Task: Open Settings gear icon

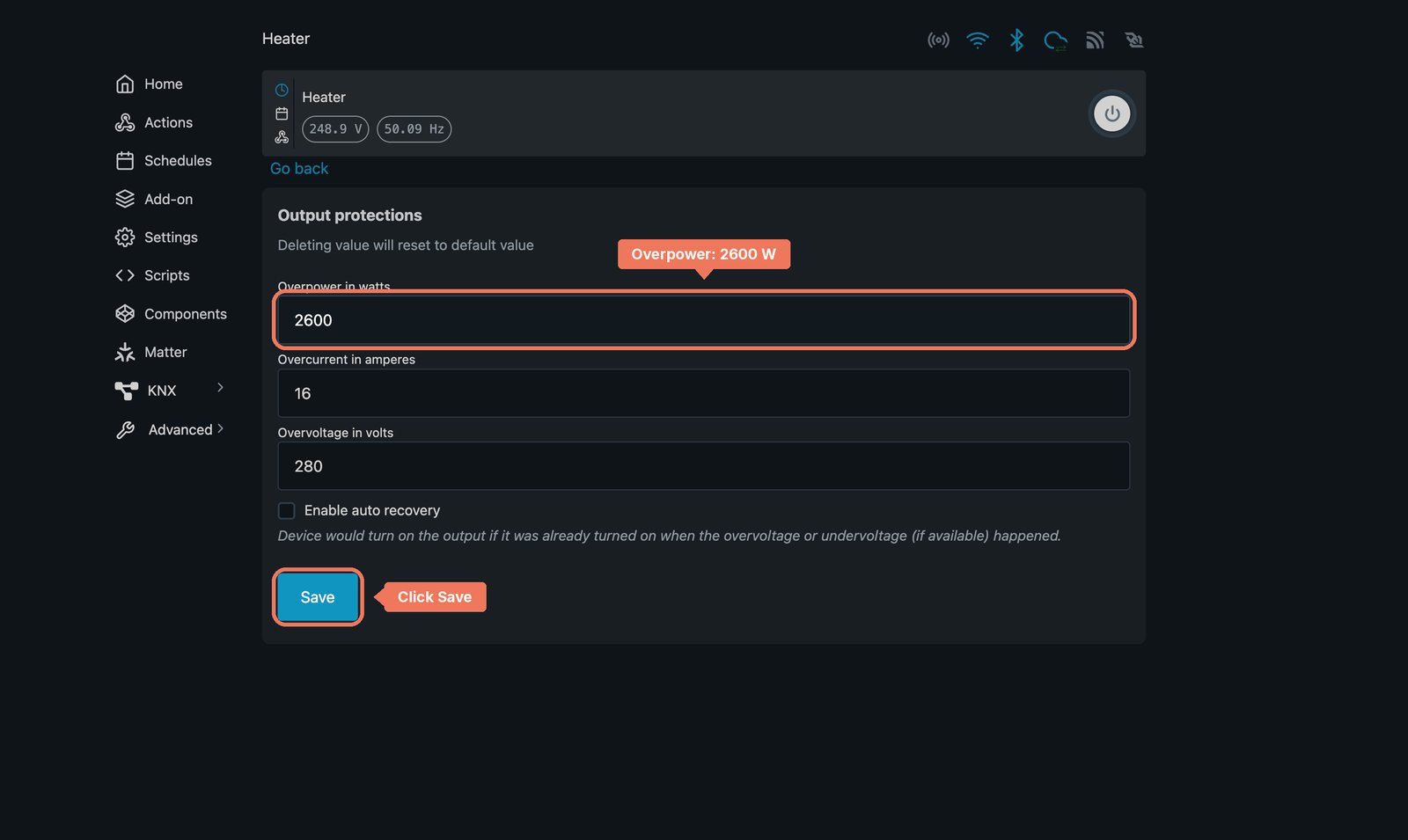Action: 125,237
